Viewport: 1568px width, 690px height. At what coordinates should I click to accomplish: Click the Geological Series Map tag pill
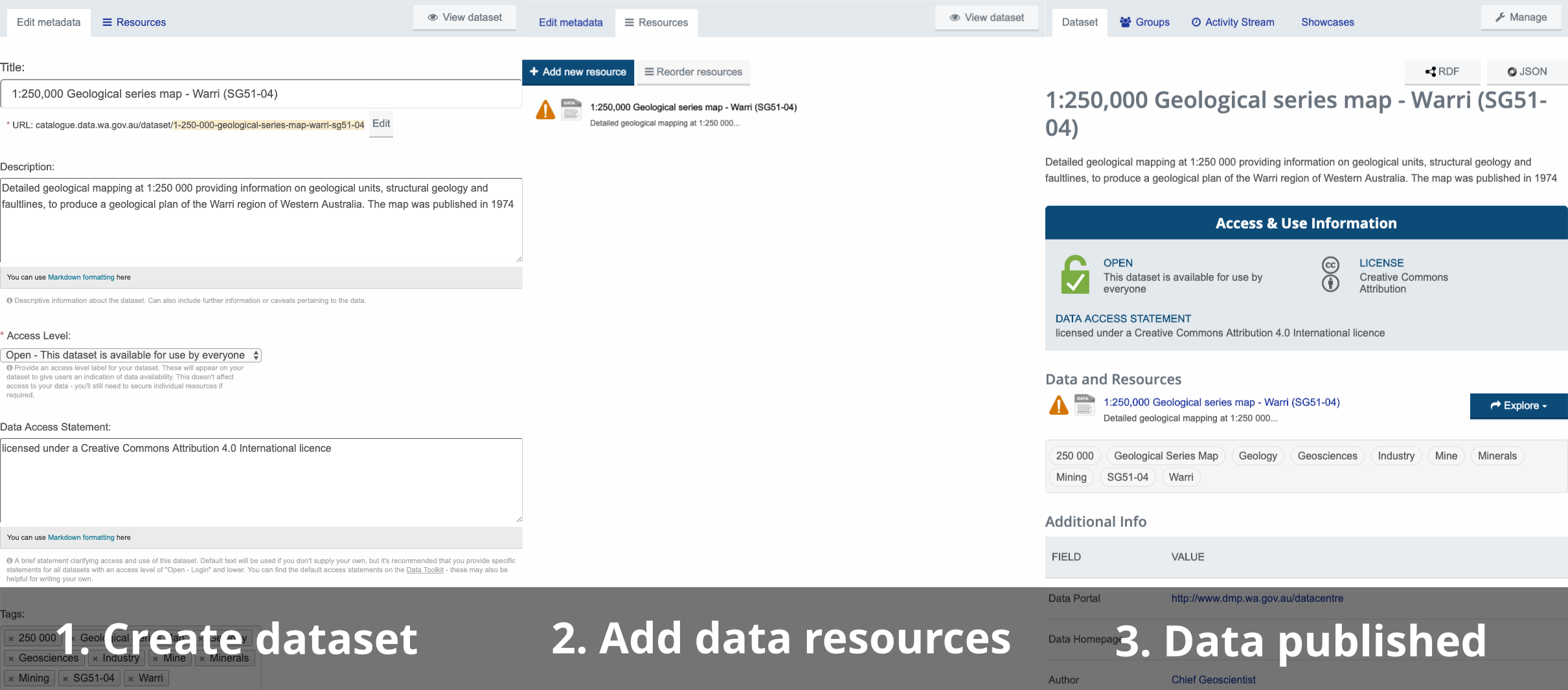click(1166, 456)
